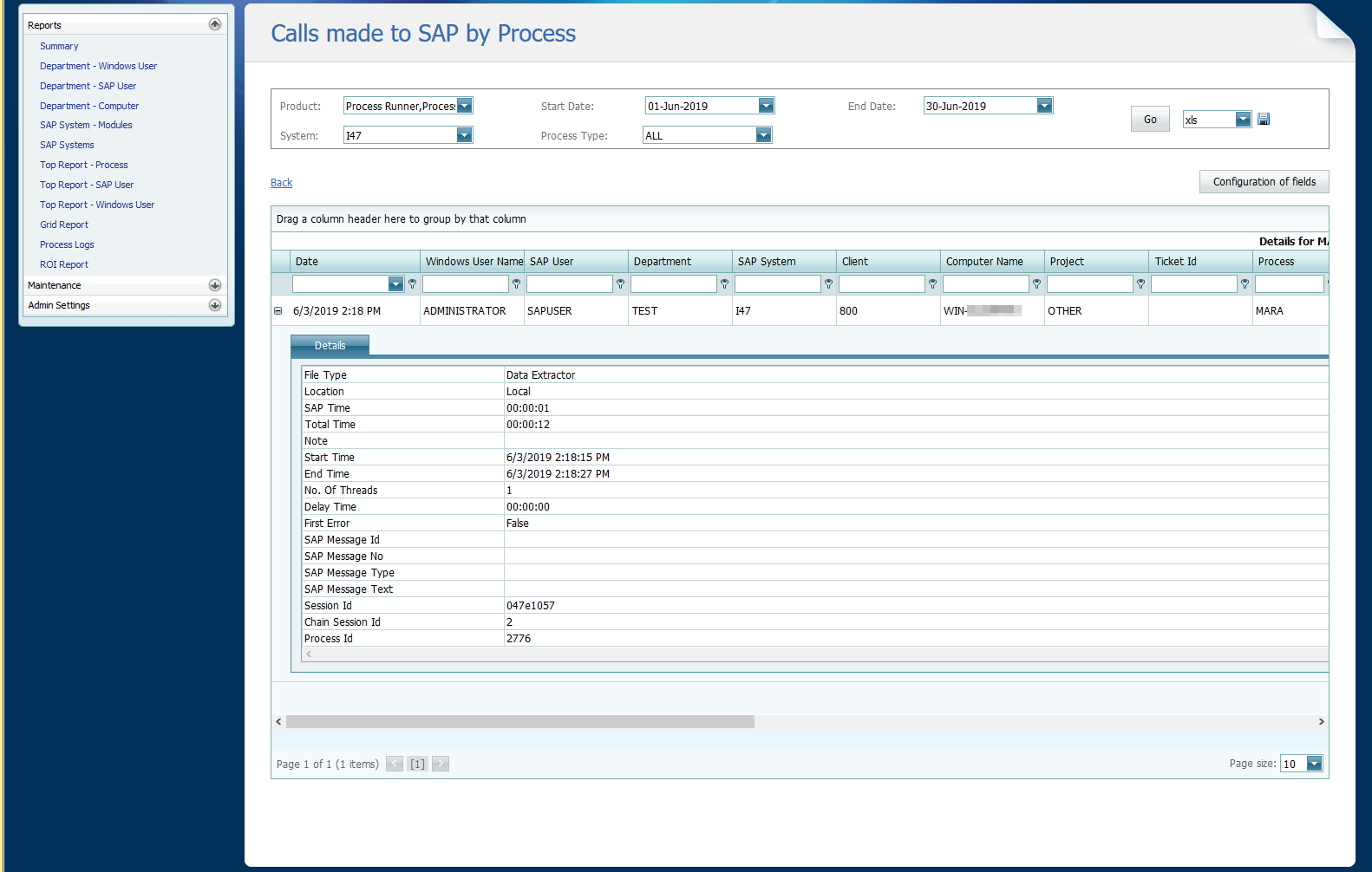Viewport: 1372px width, 872px height.
Task: Click the Department column filter icon
Action: tap(725, 283)
